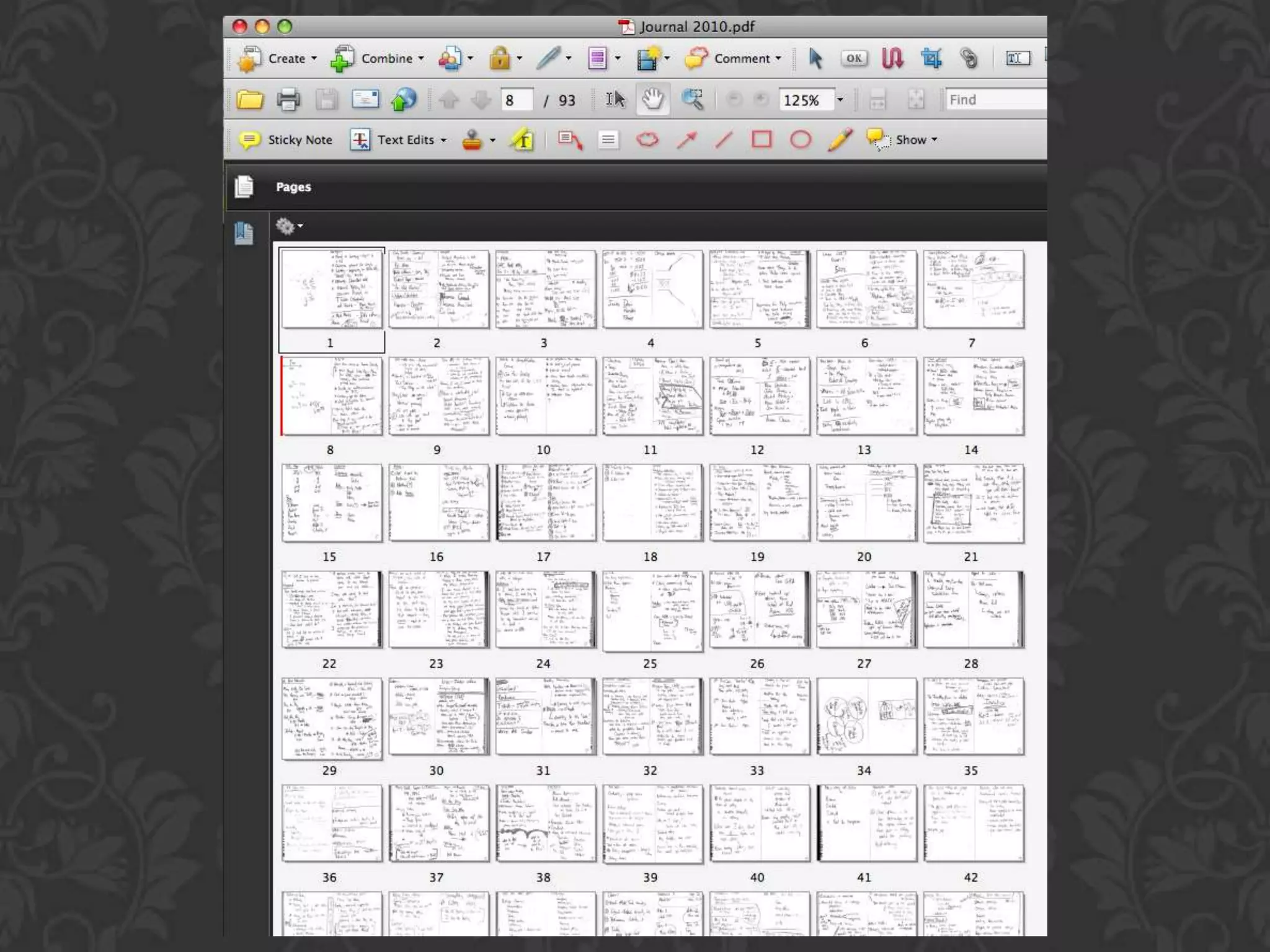
Task: Click the Stamp tool icon
Action: pyautogui.click(x=473, y=140)
